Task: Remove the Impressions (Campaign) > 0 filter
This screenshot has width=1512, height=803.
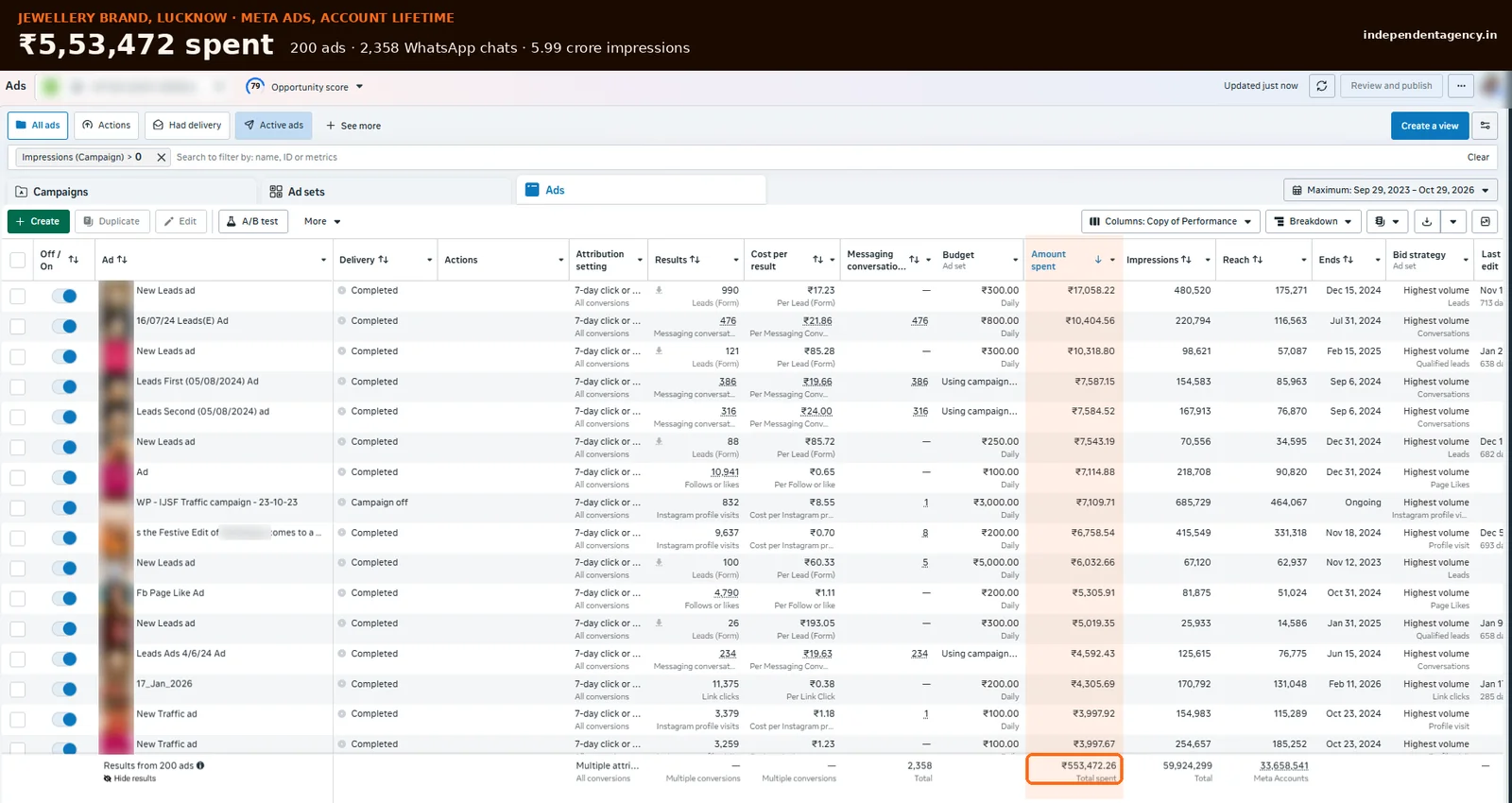Action: coord(161,158)
